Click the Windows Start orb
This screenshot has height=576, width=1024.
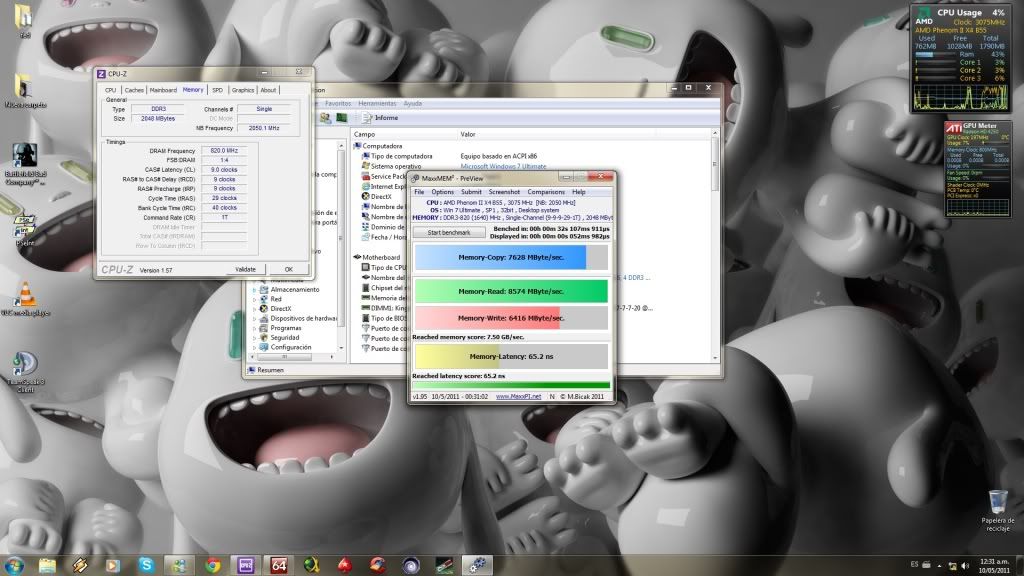[x=14, y=565]
